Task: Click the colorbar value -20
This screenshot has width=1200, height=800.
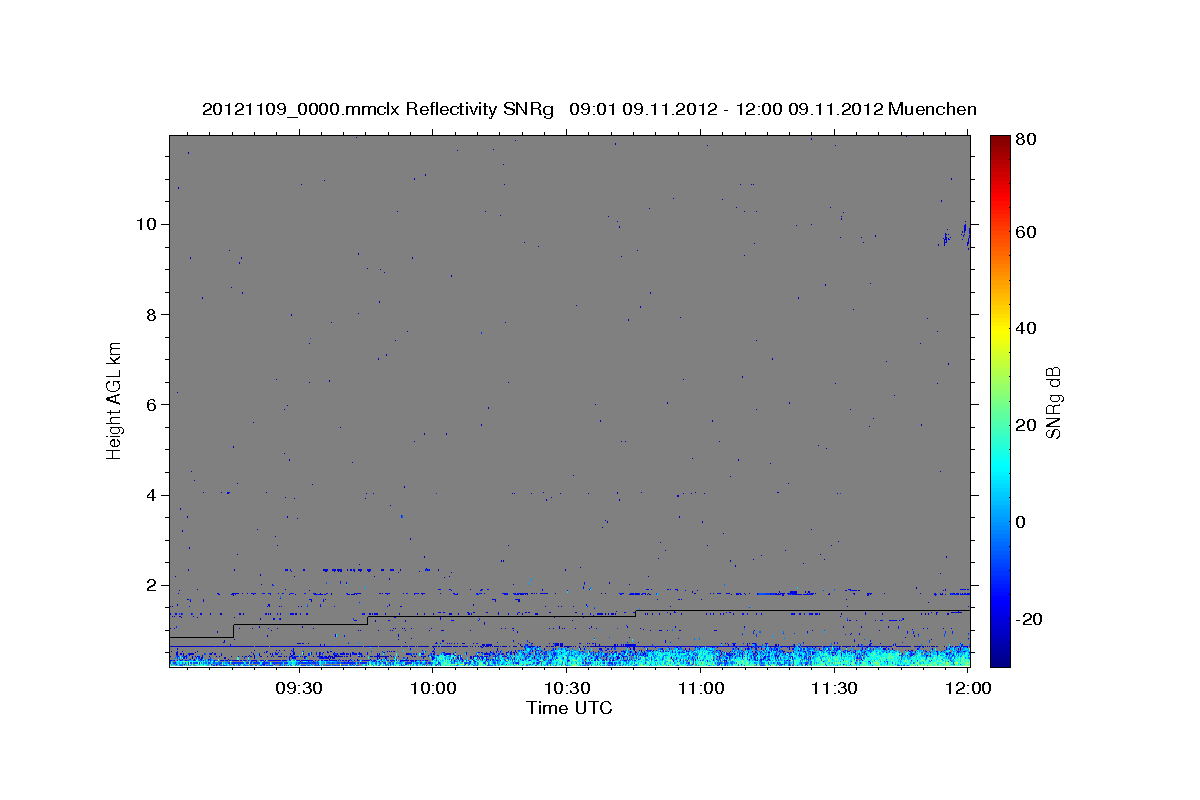Action: pyautogui.click(x=1030, y=619)
